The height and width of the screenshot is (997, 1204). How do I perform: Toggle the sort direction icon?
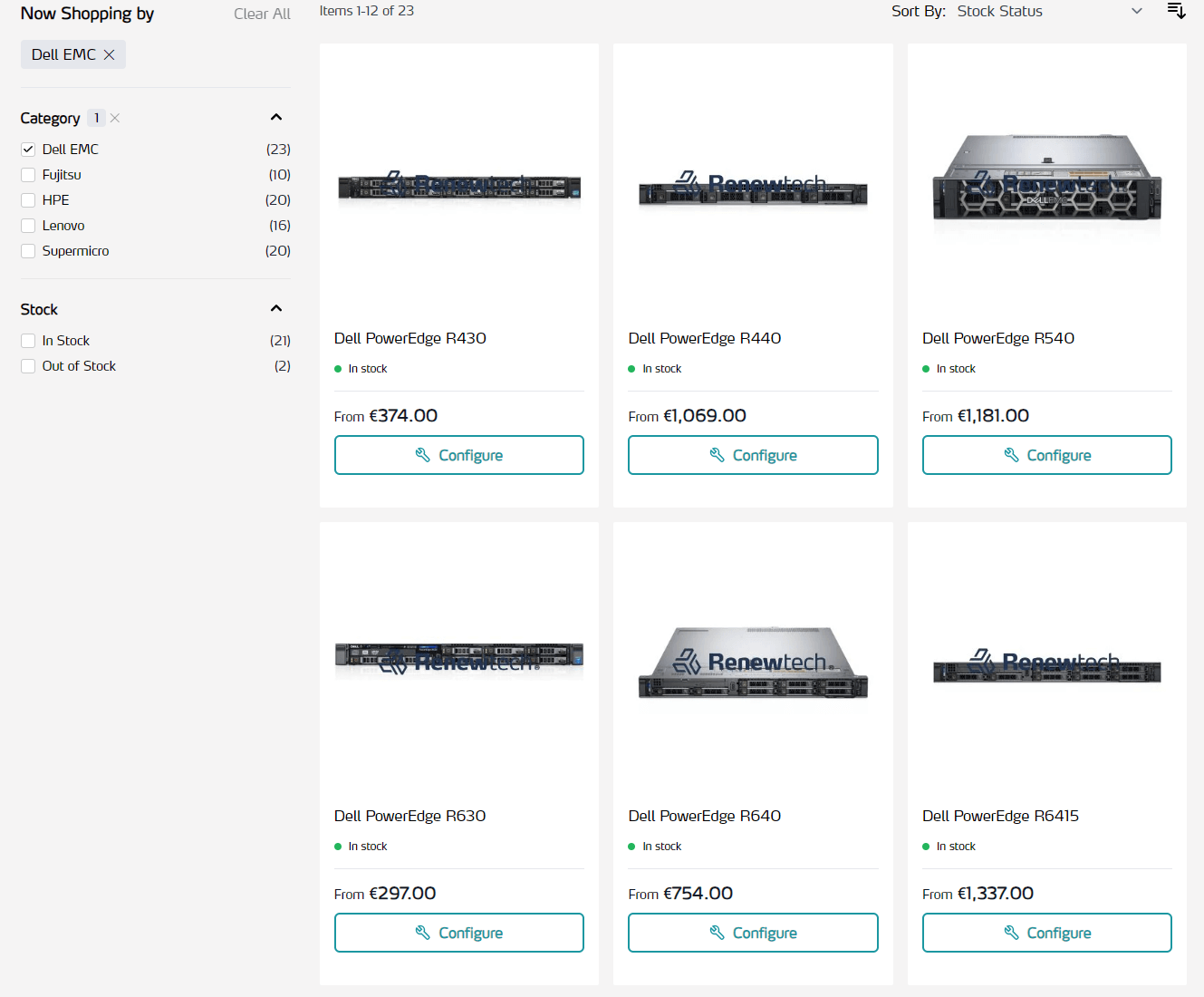point(1176,11)
